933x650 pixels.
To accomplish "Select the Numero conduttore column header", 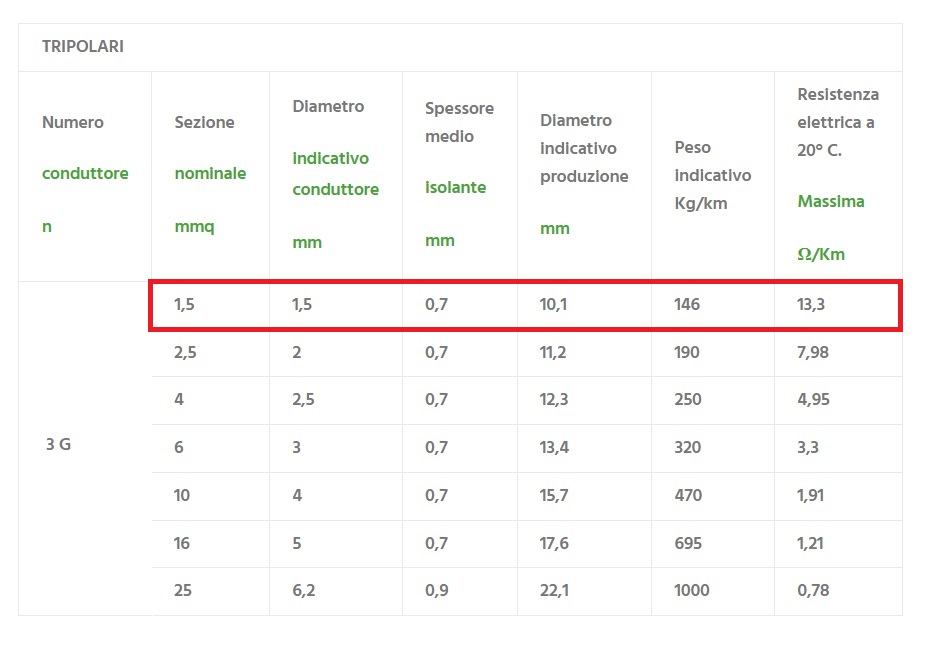I will coord(85,174).
